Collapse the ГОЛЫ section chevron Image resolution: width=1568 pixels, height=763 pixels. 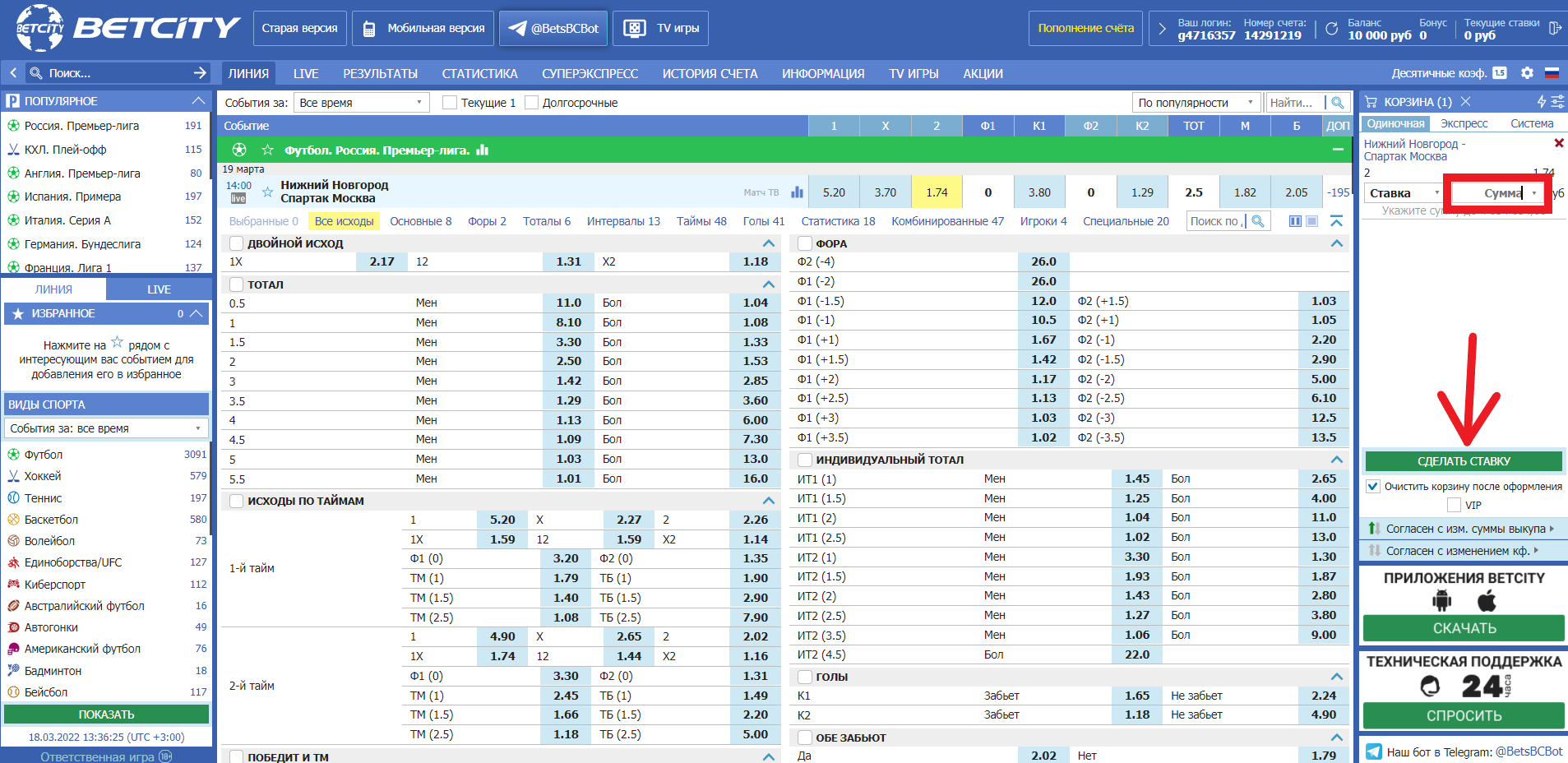click(1337, 677)
